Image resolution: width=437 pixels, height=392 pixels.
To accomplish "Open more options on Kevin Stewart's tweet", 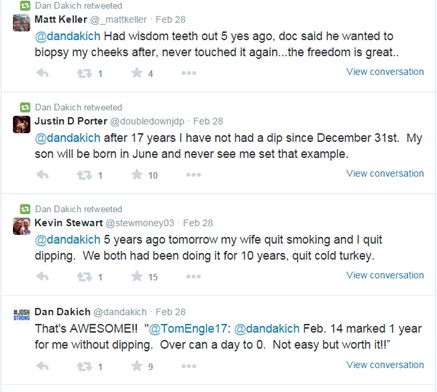I will point(193,276).
